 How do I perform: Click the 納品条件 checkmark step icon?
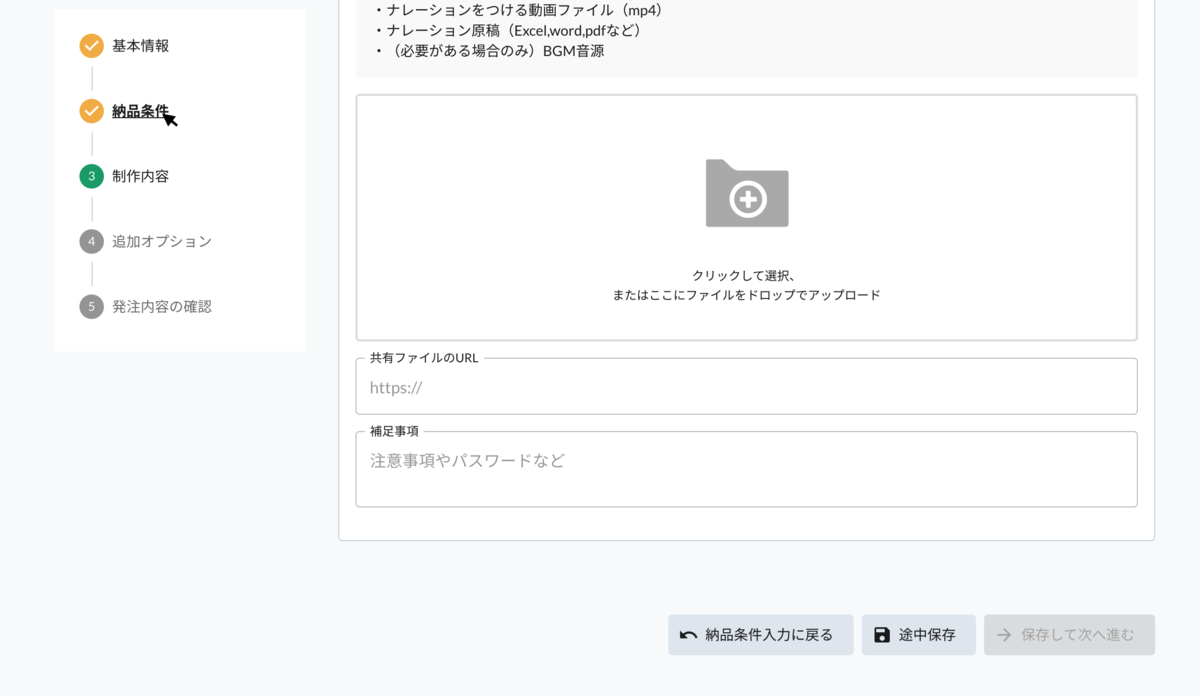pos(91,111)
